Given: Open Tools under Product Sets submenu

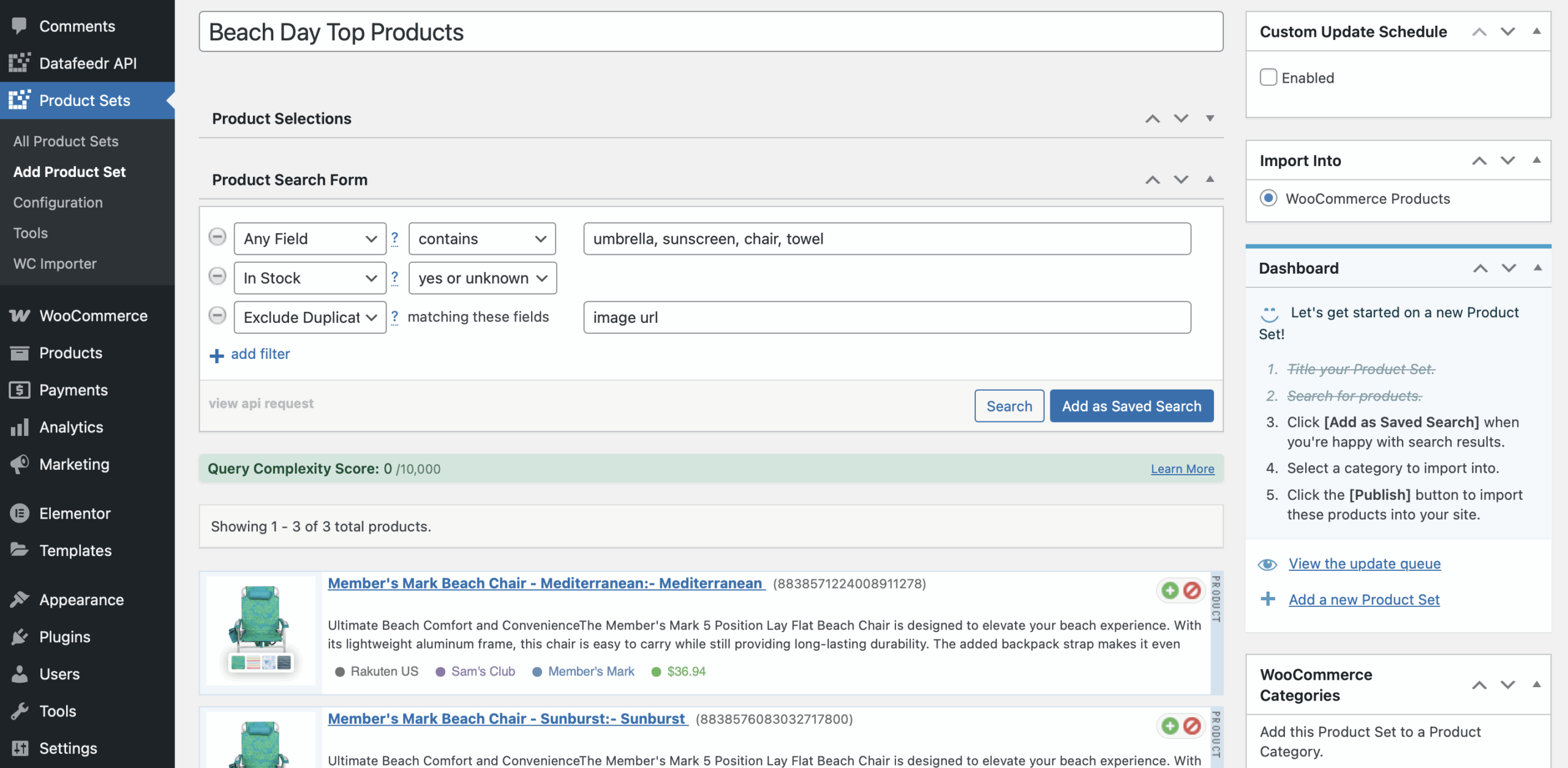Looking at the screenshot, I should coord(31,233).
